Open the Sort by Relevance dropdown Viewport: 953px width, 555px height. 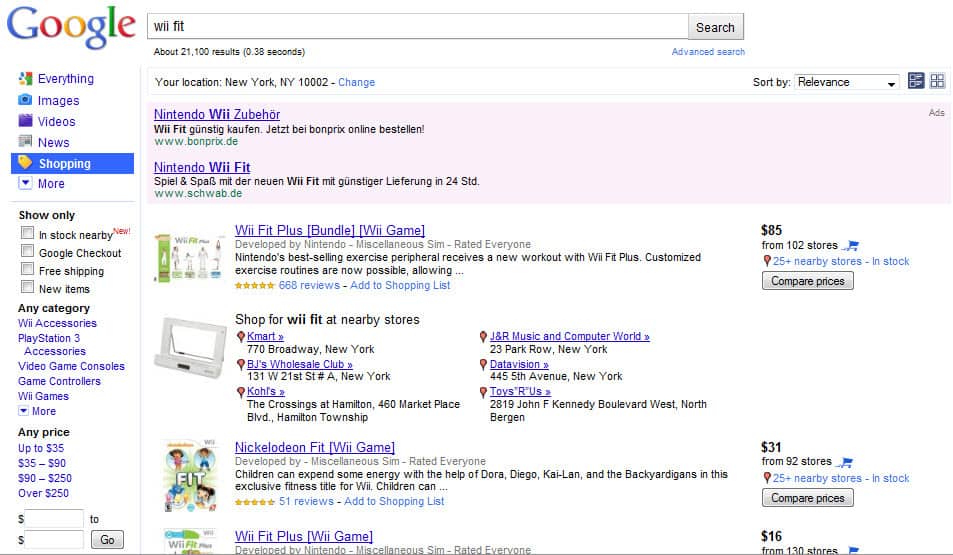pos(846,82)
